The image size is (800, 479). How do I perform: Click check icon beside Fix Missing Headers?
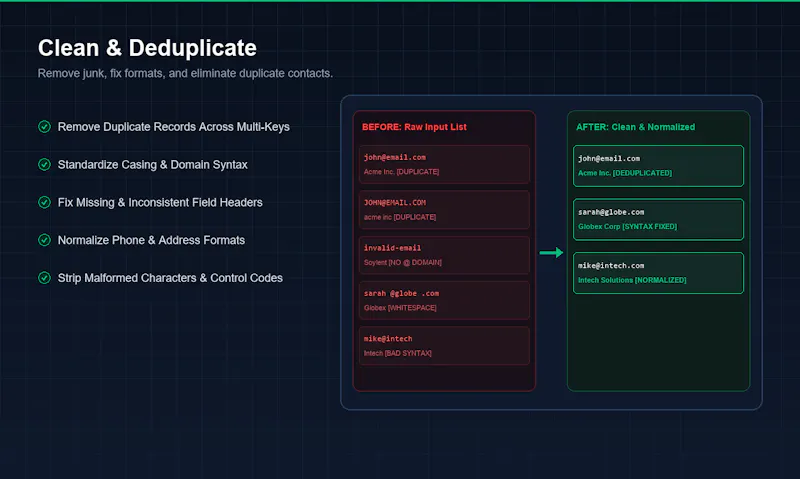click(44, 202)
